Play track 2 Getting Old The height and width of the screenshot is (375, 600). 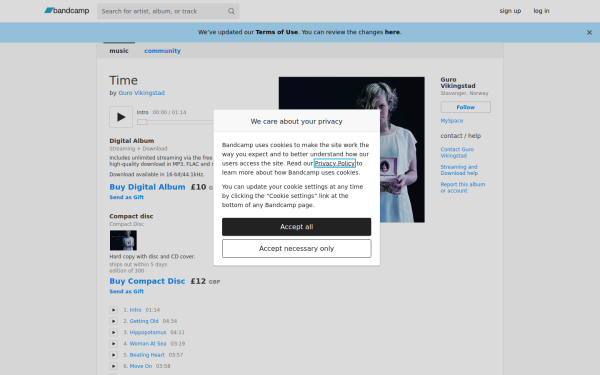(114, 321)
